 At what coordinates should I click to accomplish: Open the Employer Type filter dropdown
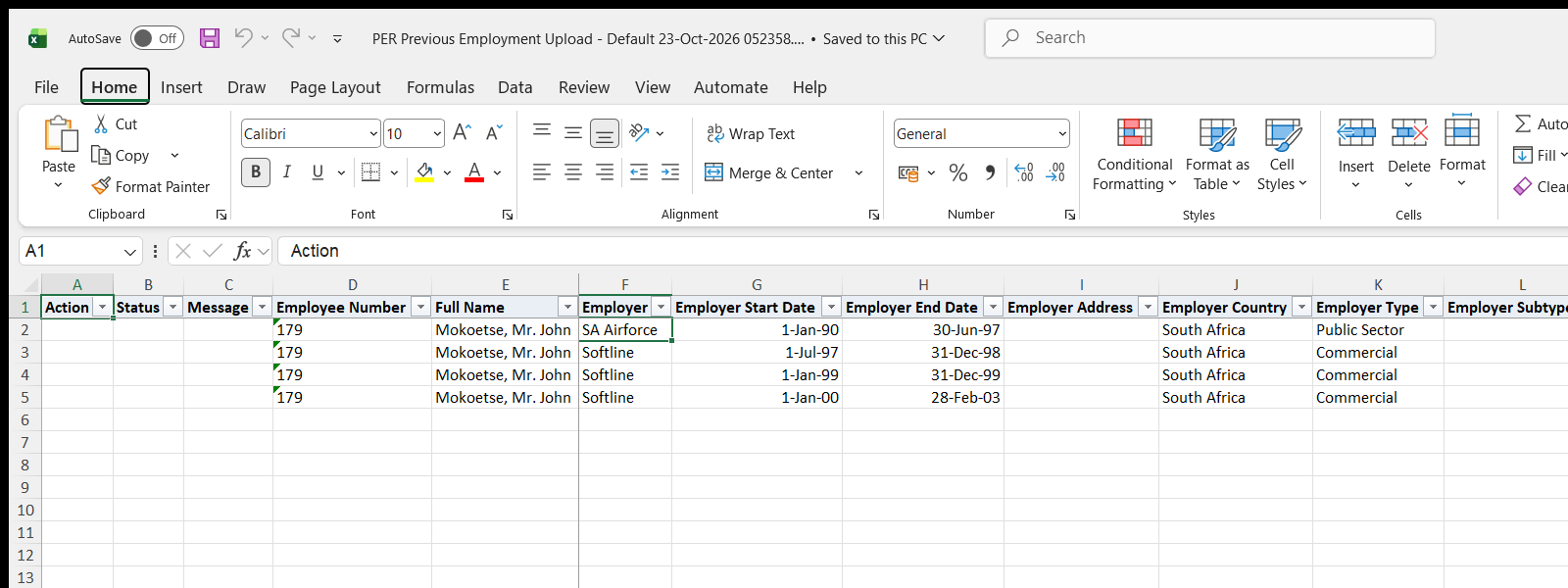click(1434, 308)
